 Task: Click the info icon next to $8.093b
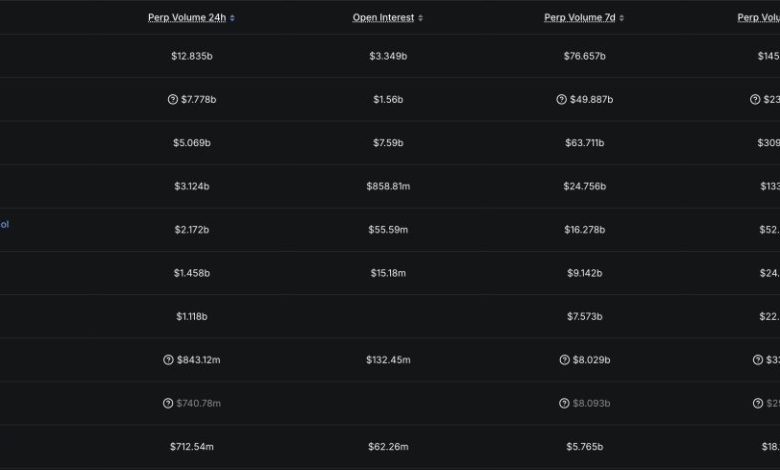coord(564,403)
